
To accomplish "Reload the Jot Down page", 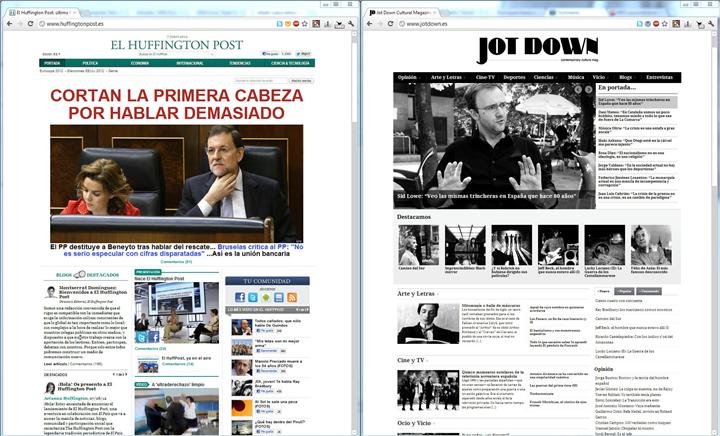I will (x=390, y=24).
